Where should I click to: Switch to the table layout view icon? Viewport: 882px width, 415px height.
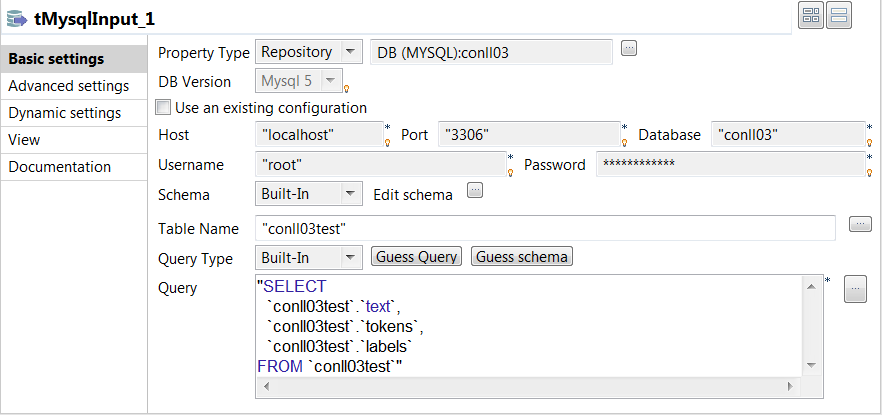coord(811,15)
